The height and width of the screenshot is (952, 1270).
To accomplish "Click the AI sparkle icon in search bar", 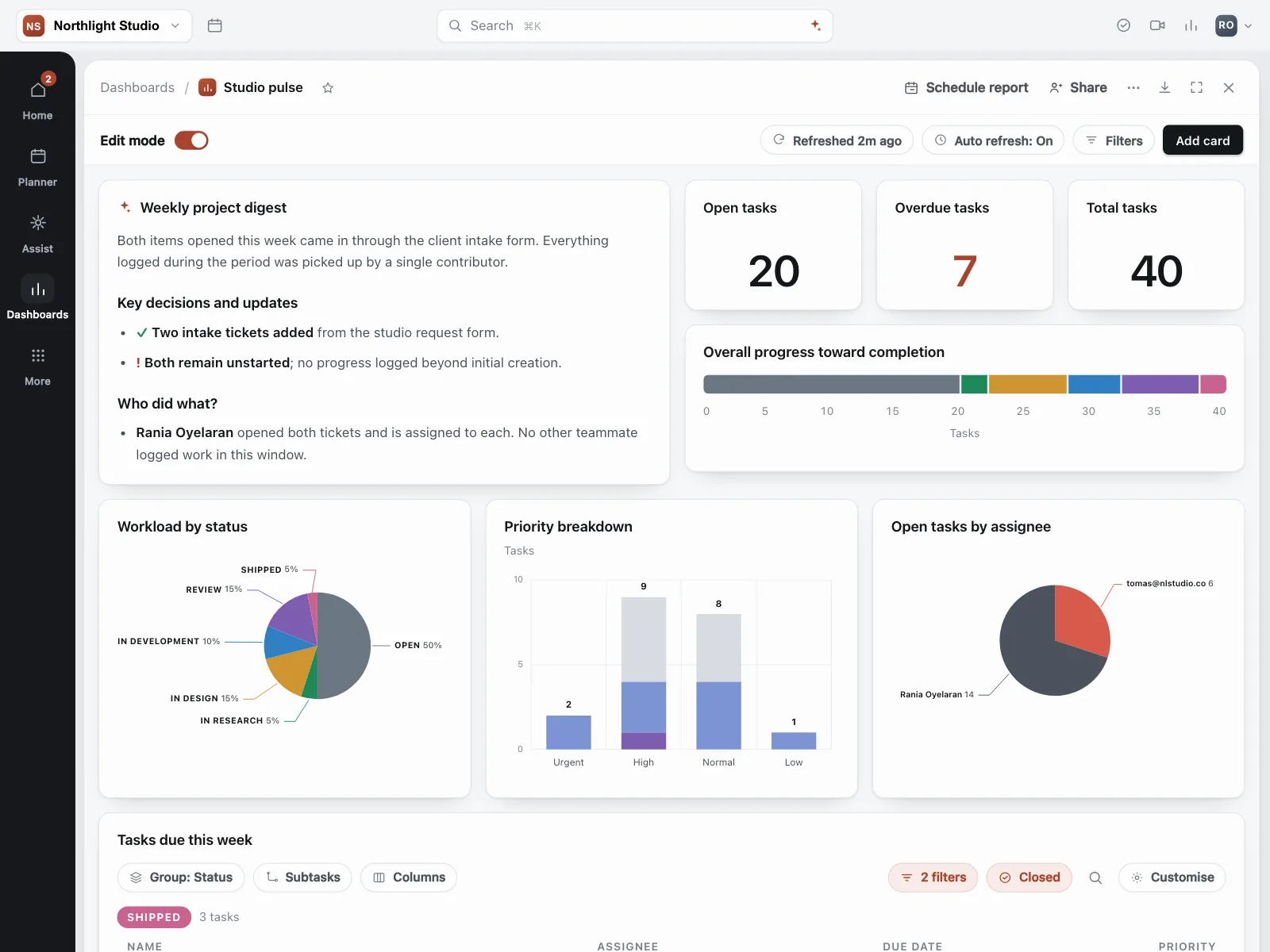I will [x=815, y=25].
